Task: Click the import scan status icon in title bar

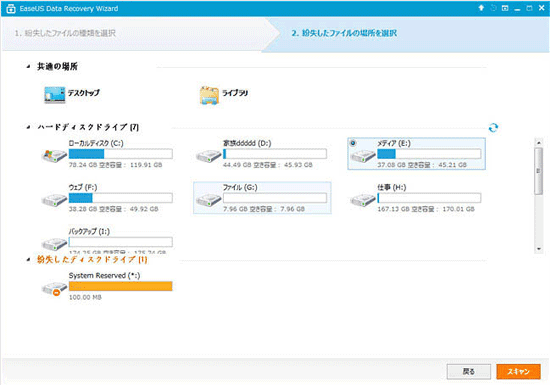Action: tap(494, 8)
